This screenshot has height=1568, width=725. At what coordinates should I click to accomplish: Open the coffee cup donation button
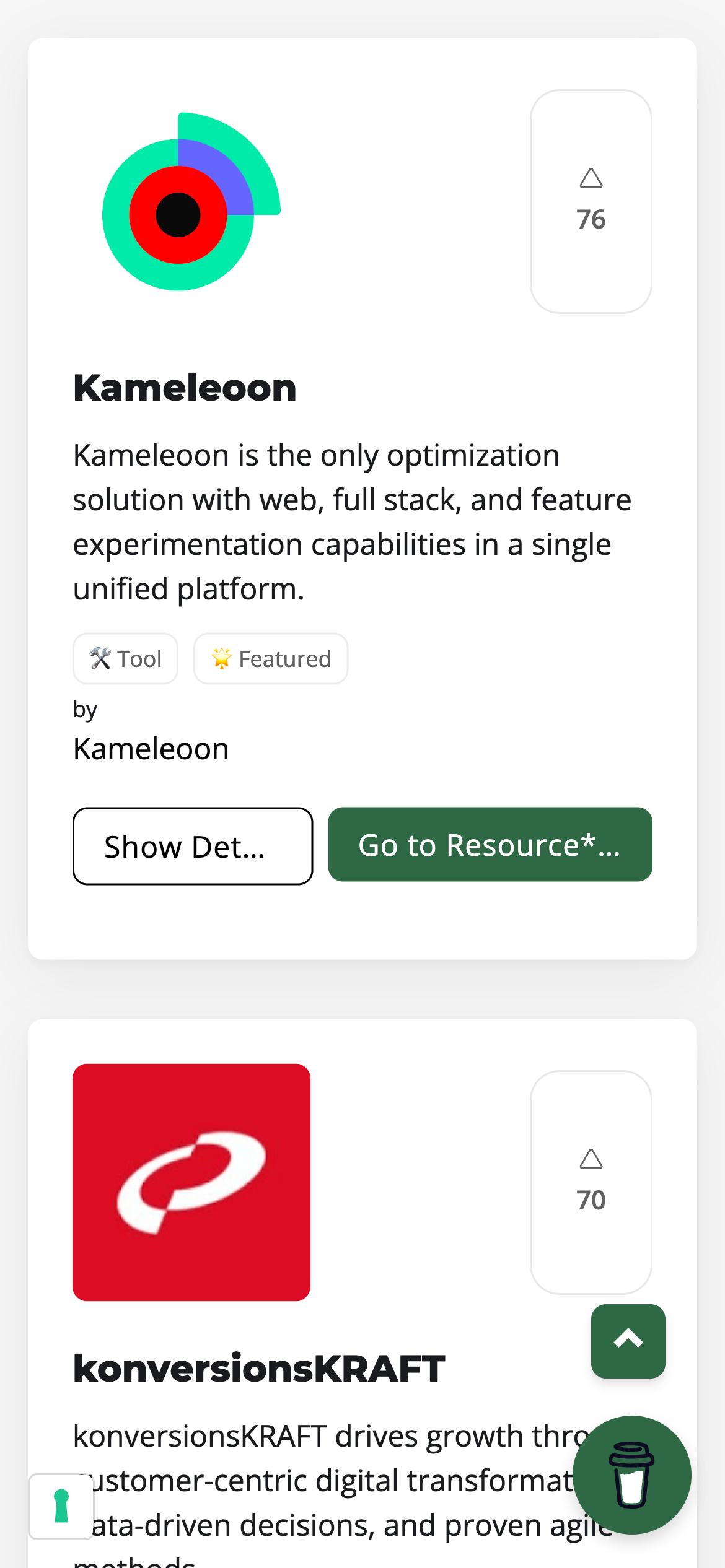coord(632,1475)
